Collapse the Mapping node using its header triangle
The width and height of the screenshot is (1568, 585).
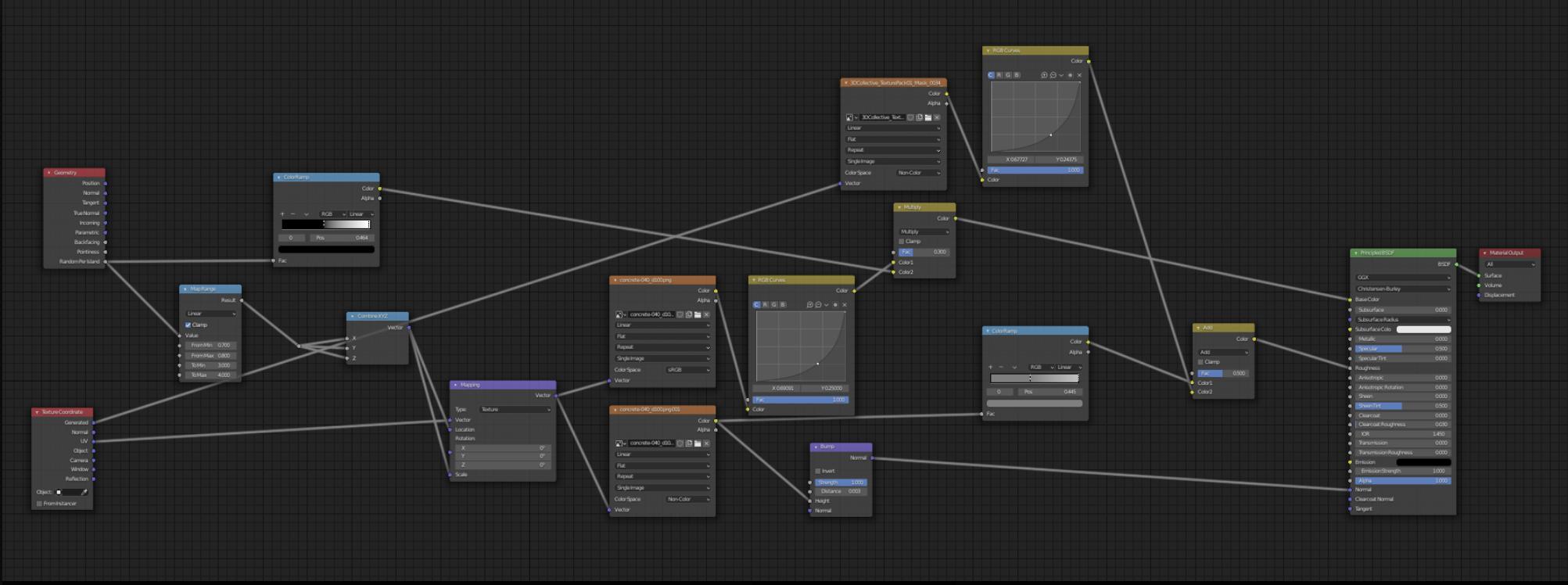pyautogui.click(x=456, y=385)
